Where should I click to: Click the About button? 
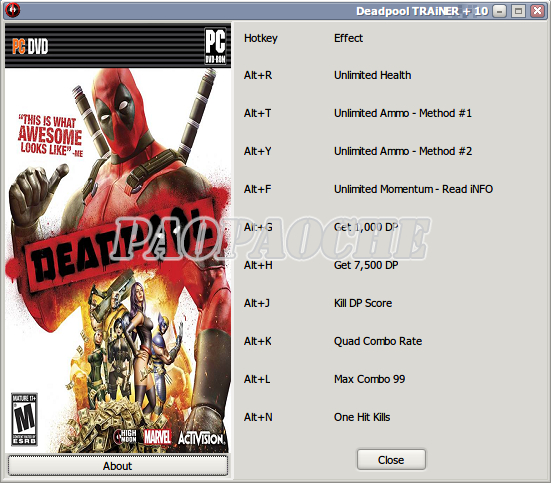coord(118,466)
